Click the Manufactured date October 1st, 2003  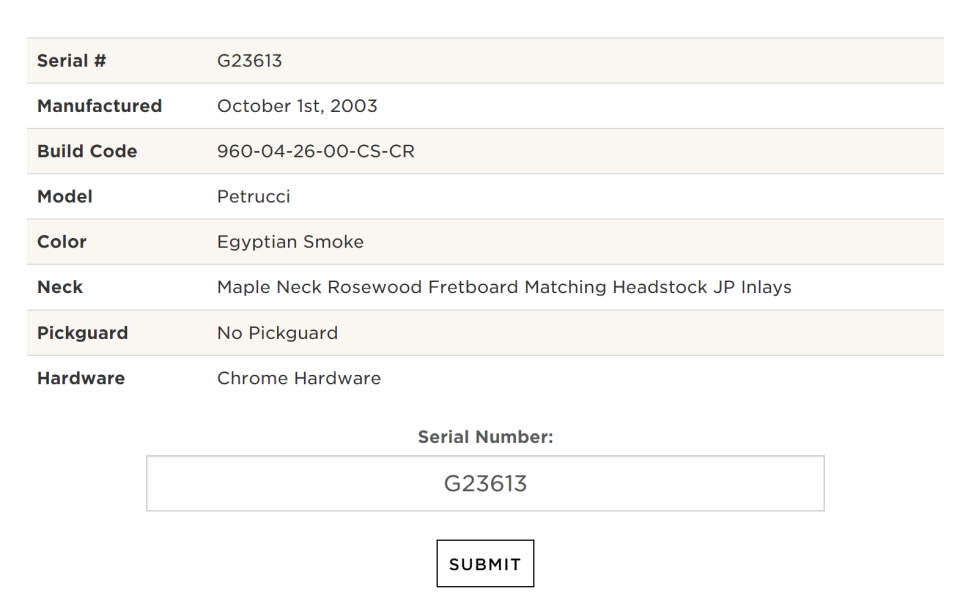coord(297,106)
